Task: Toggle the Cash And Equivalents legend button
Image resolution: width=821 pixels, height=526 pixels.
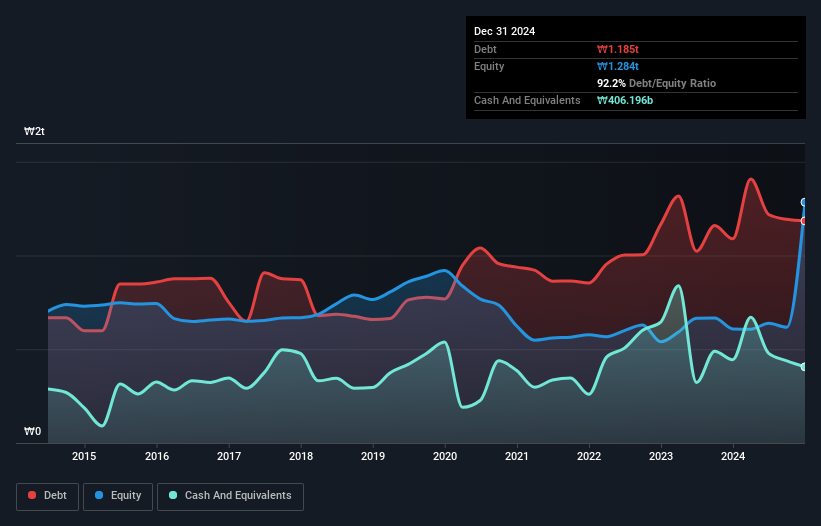Action: [230, 496]
